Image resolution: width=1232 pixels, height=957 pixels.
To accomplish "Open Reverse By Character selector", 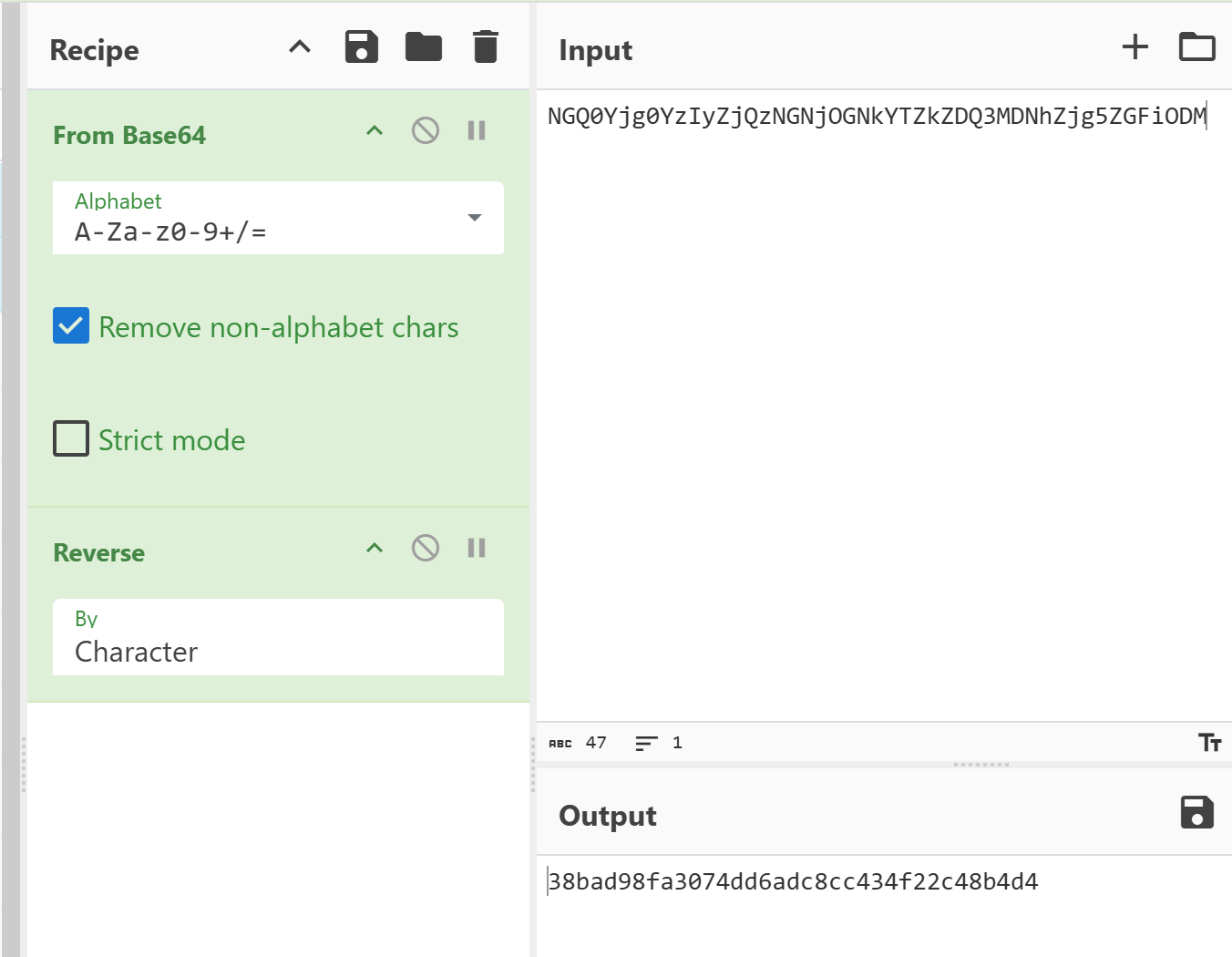I will [x=278, y=638].
